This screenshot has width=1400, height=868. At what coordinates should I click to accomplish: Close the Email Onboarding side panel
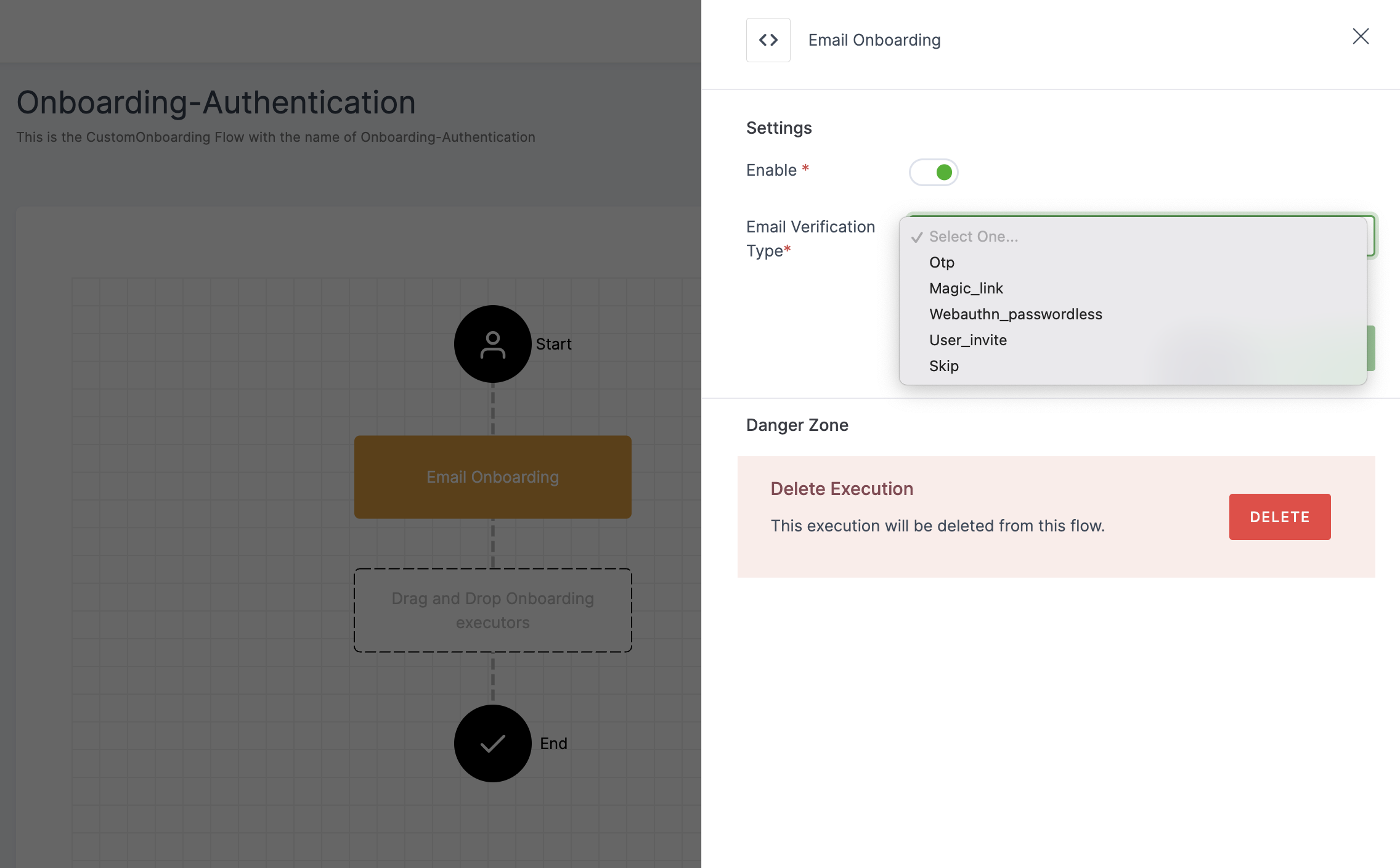click(1361, 36)
